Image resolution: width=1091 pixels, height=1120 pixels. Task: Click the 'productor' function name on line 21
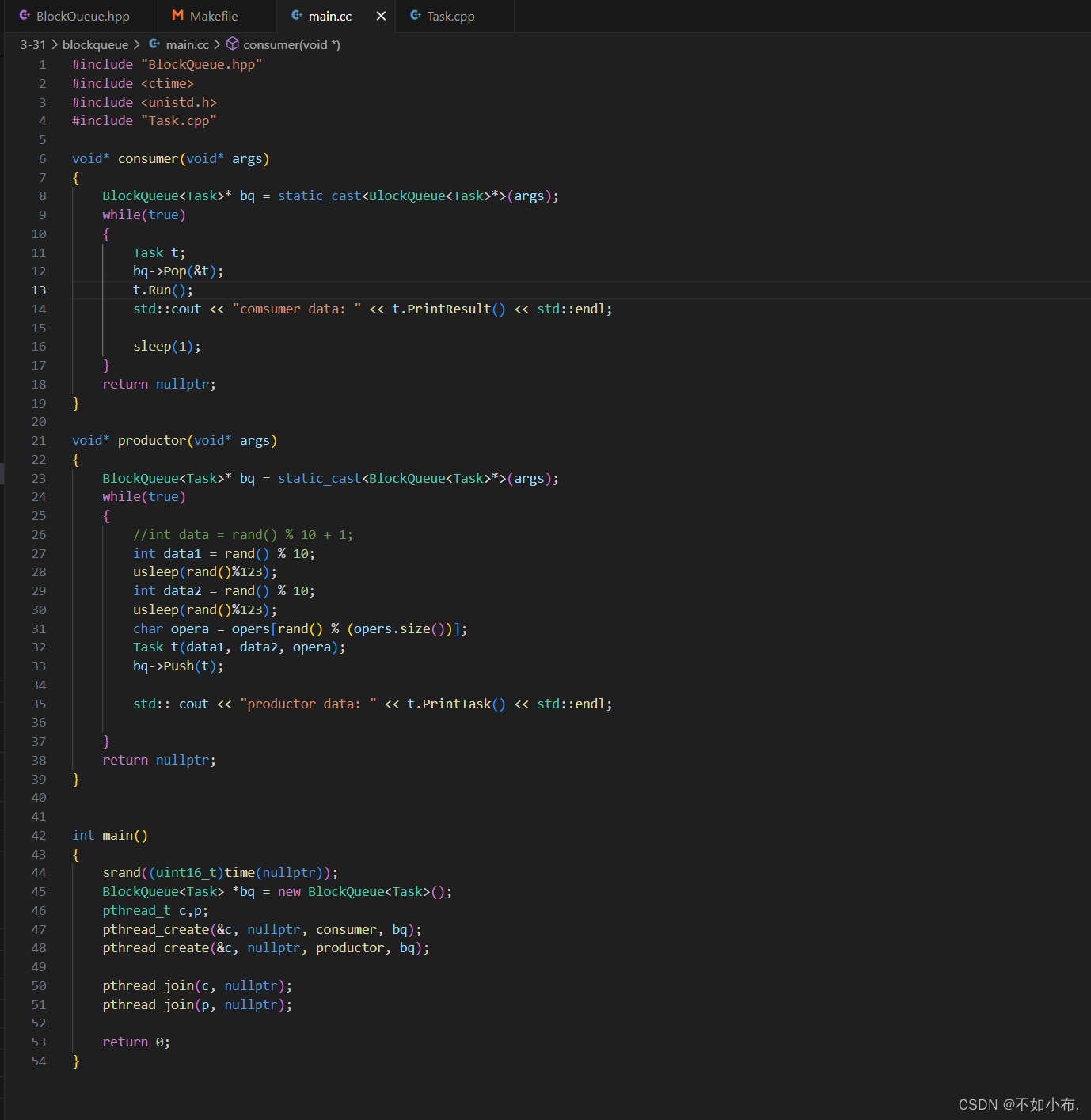(152, 441)
